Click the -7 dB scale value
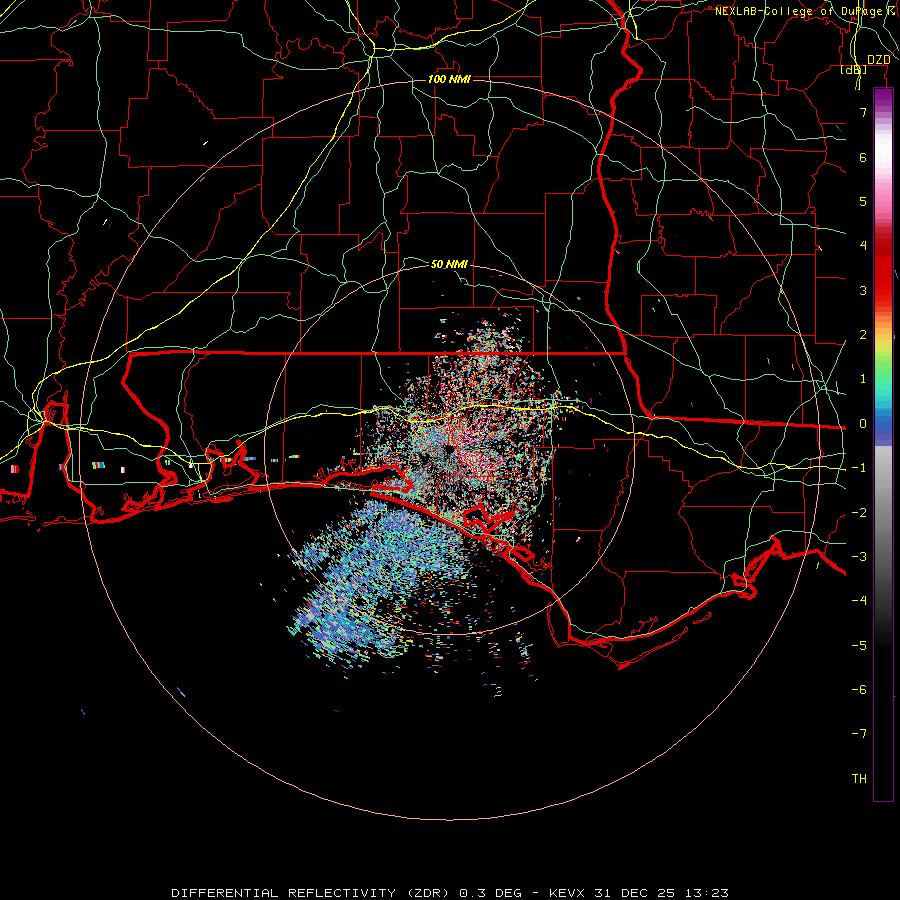 [x=859, y=734]
